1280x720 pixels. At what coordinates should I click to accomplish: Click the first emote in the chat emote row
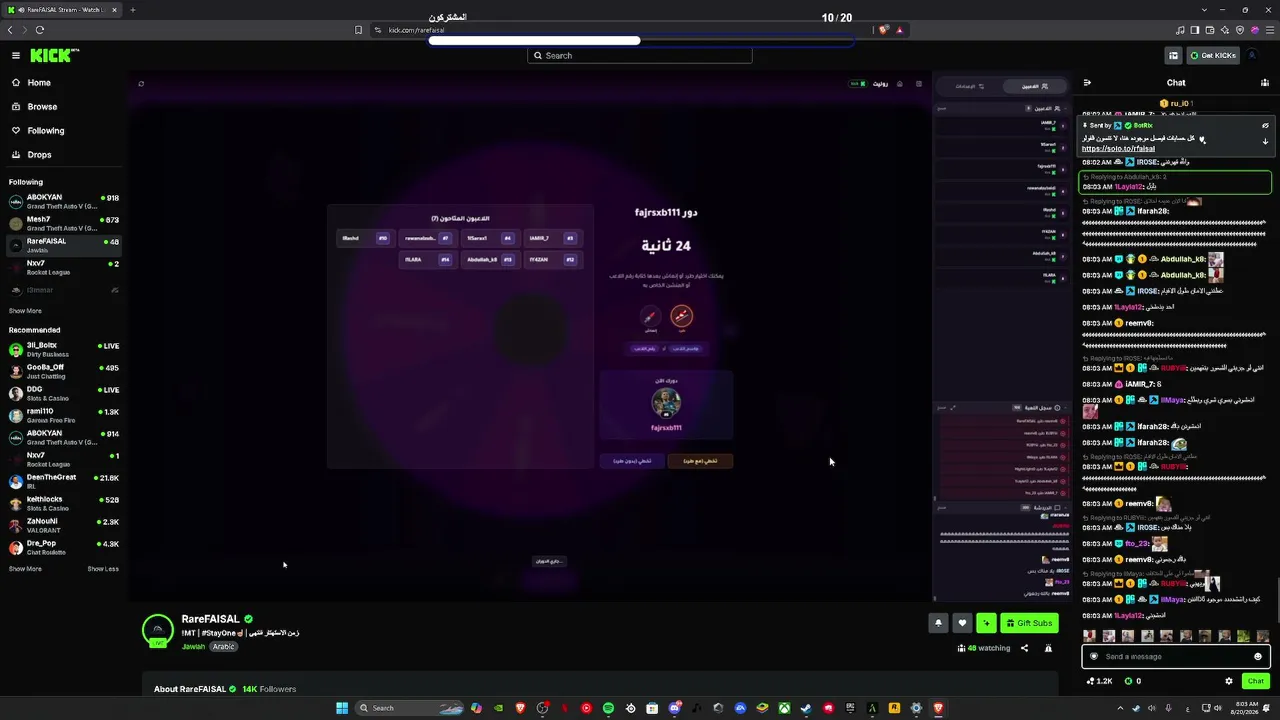1090,637
